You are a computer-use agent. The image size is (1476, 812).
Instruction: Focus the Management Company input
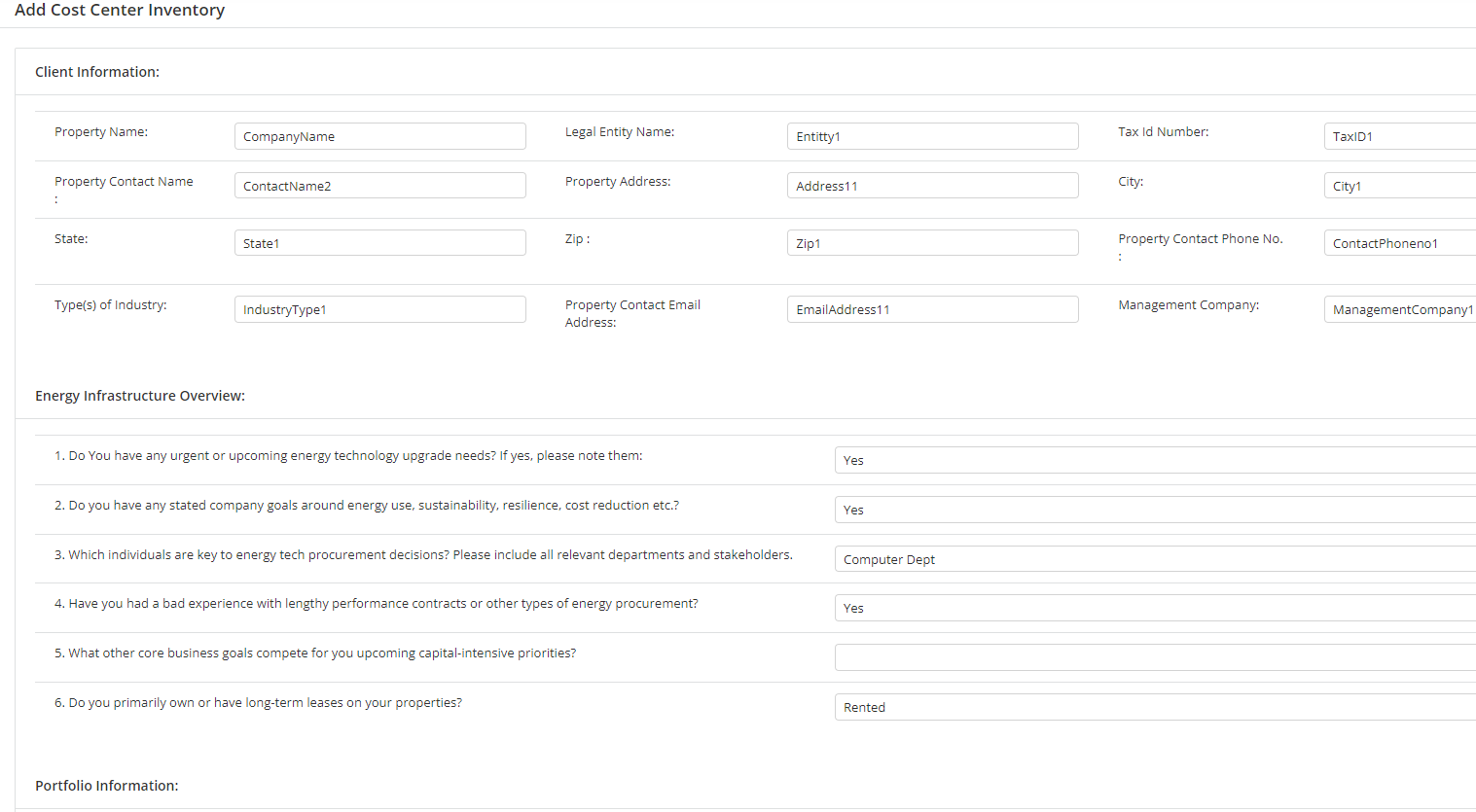coord(1401,308)
